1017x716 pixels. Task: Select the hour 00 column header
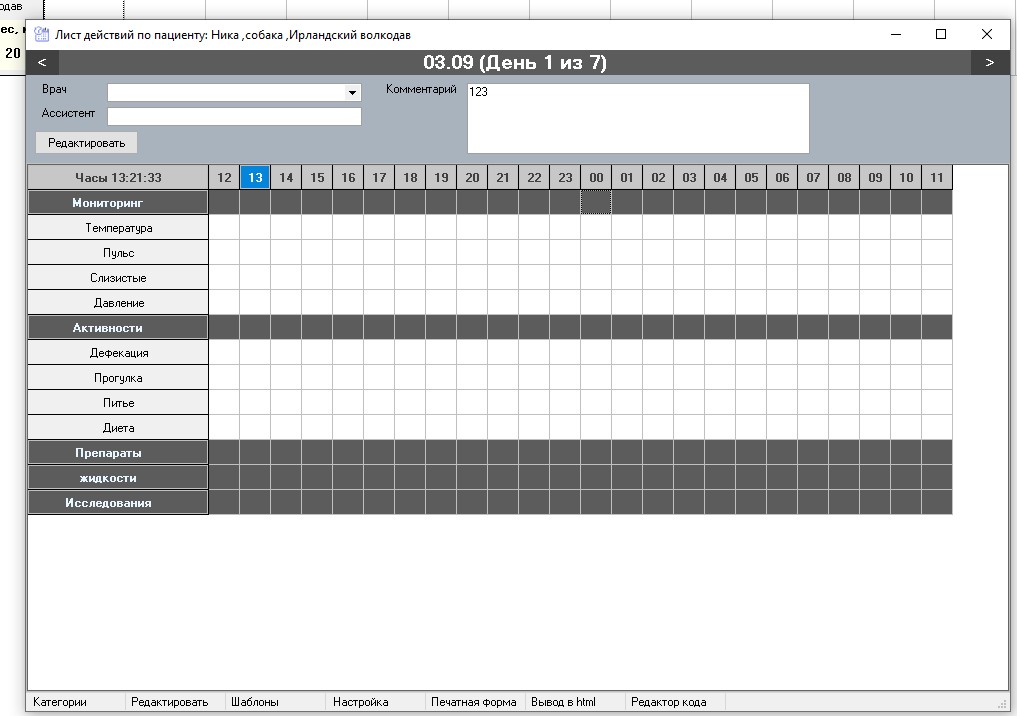596,178
